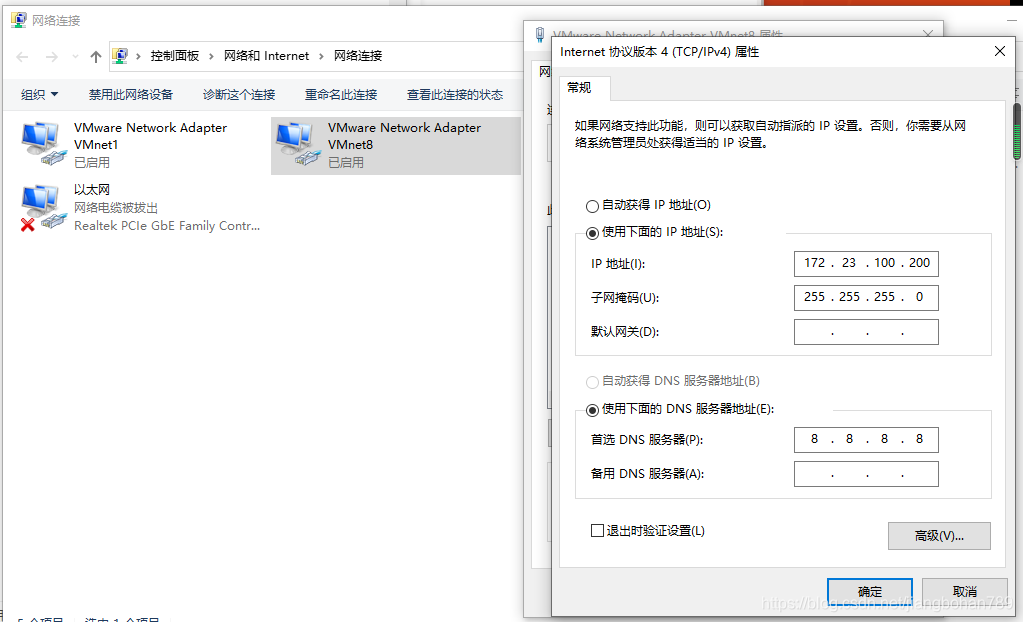Image resolution: width=1023 pixels, height=622 pixels.
Task: Close the TCP/IPv4 properties dialog
Action: click(x=1000, y=52)
